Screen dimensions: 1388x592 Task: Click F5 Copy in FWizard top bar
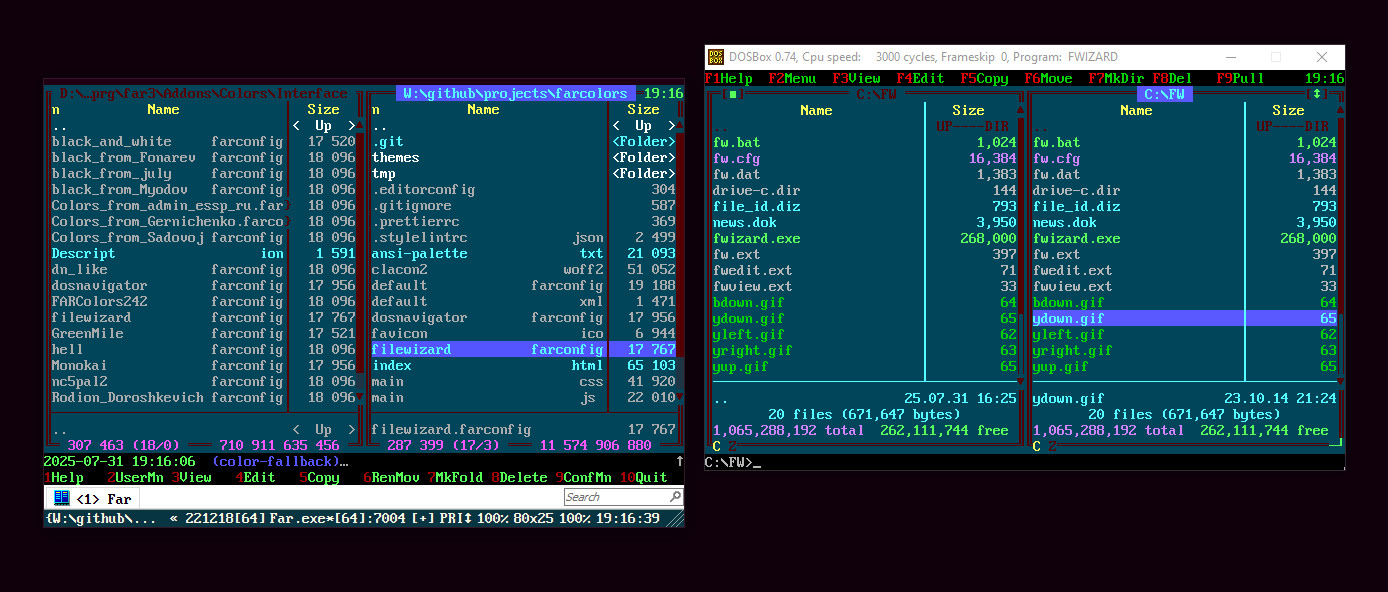click(x=984, y=78)
